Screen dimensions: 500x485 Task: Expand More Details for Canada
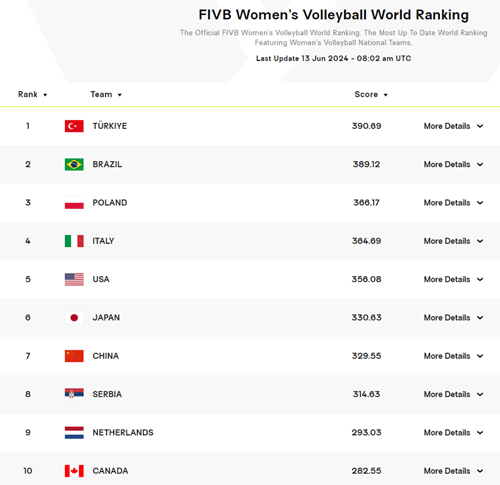click(453, 471)
